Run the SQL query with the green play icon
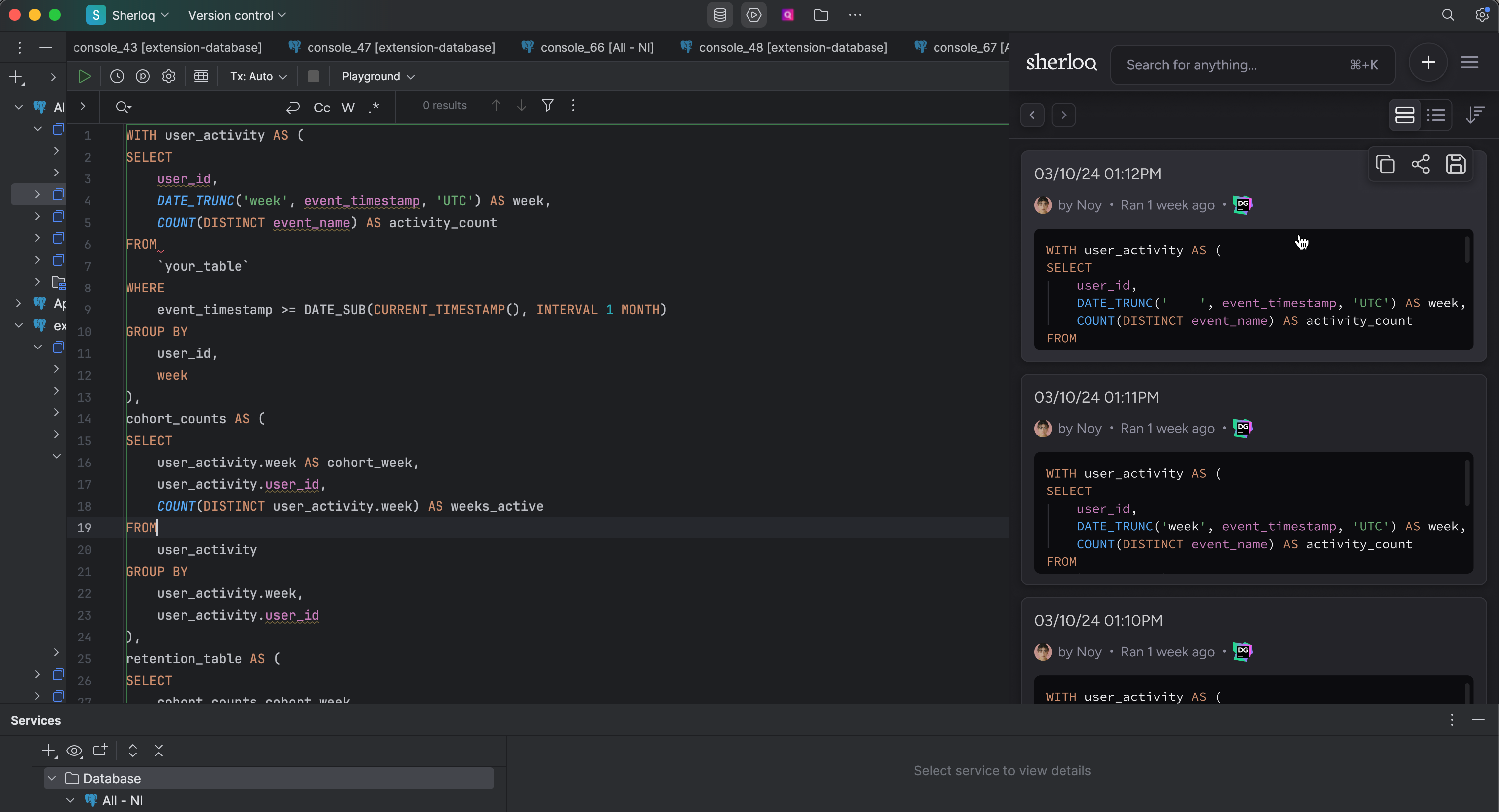 pyautogui.click(x=84, y=76)
